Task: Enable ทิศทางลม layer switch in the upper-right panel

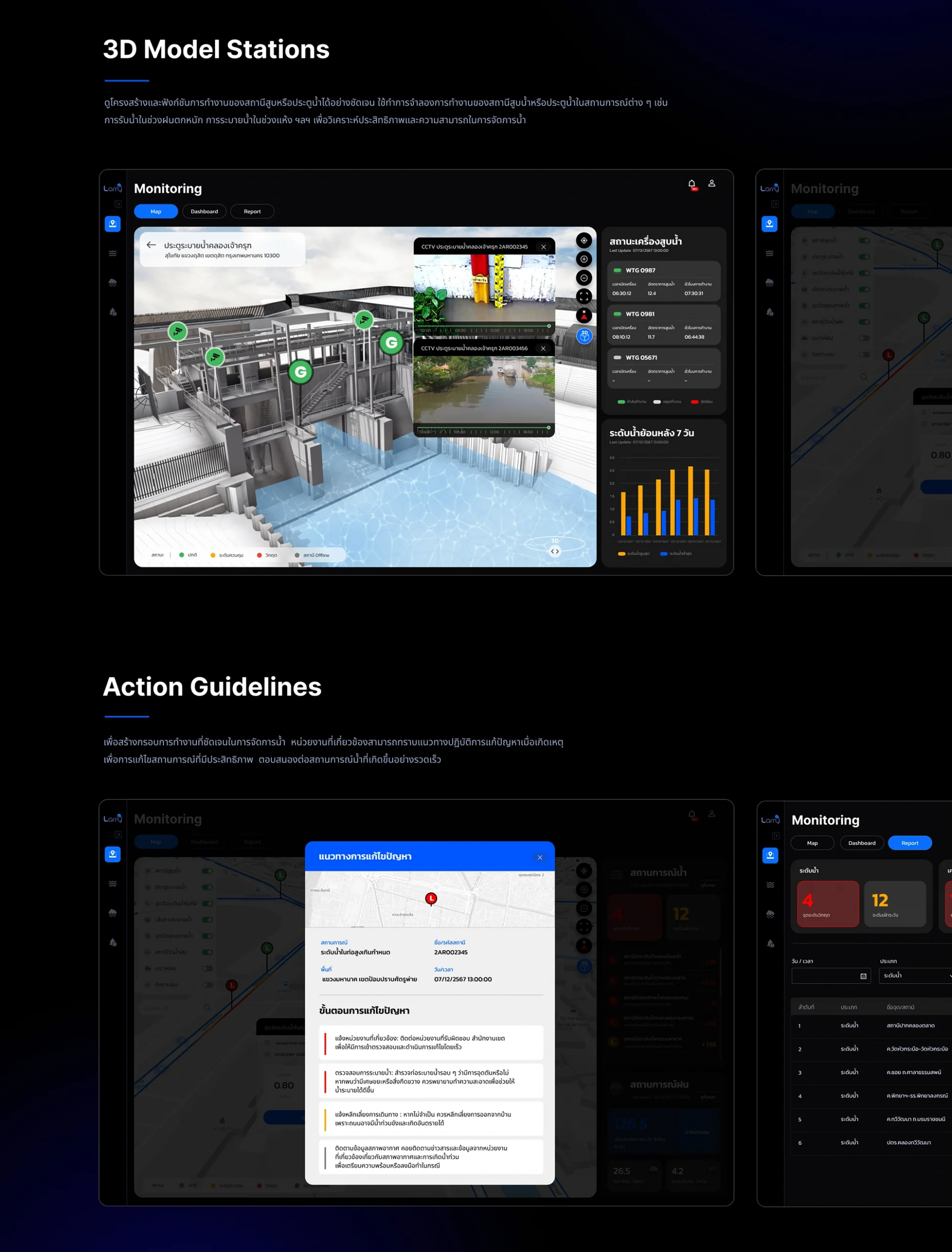Action: [864, 355]
